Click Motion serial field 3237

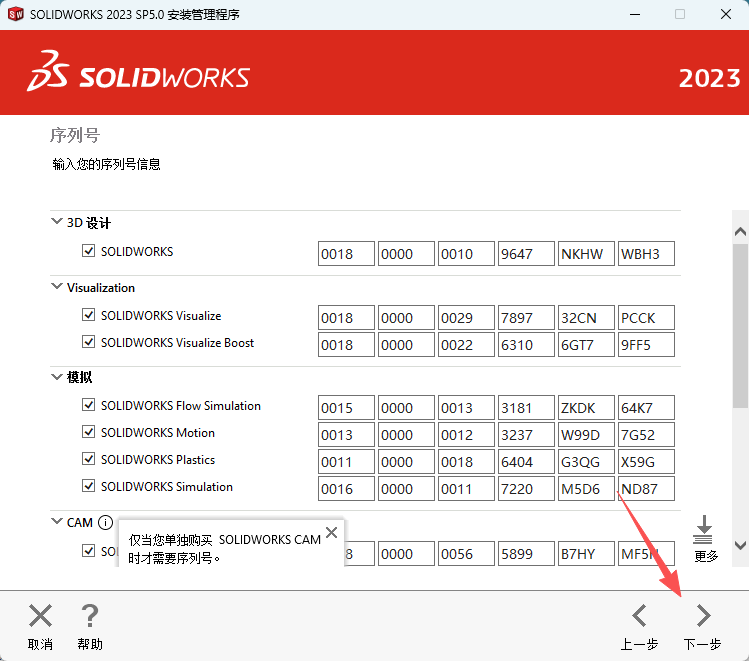(526, 435)
